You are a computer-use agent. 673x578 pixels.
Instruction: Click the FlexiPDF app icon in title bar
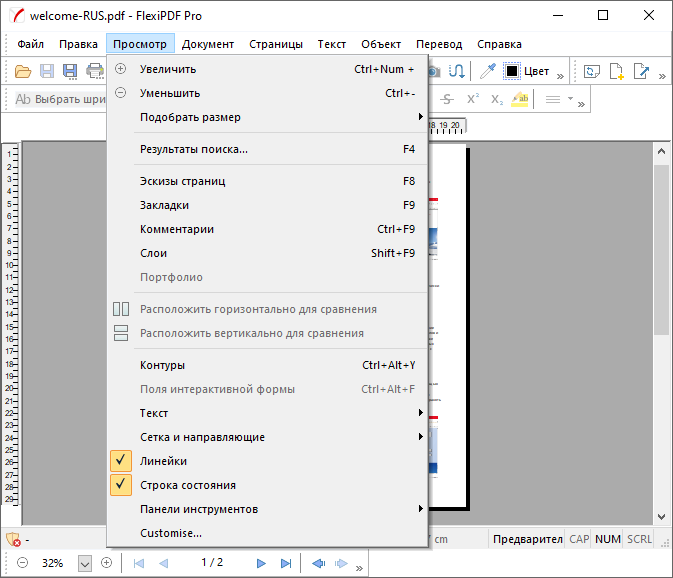(18, 15)
